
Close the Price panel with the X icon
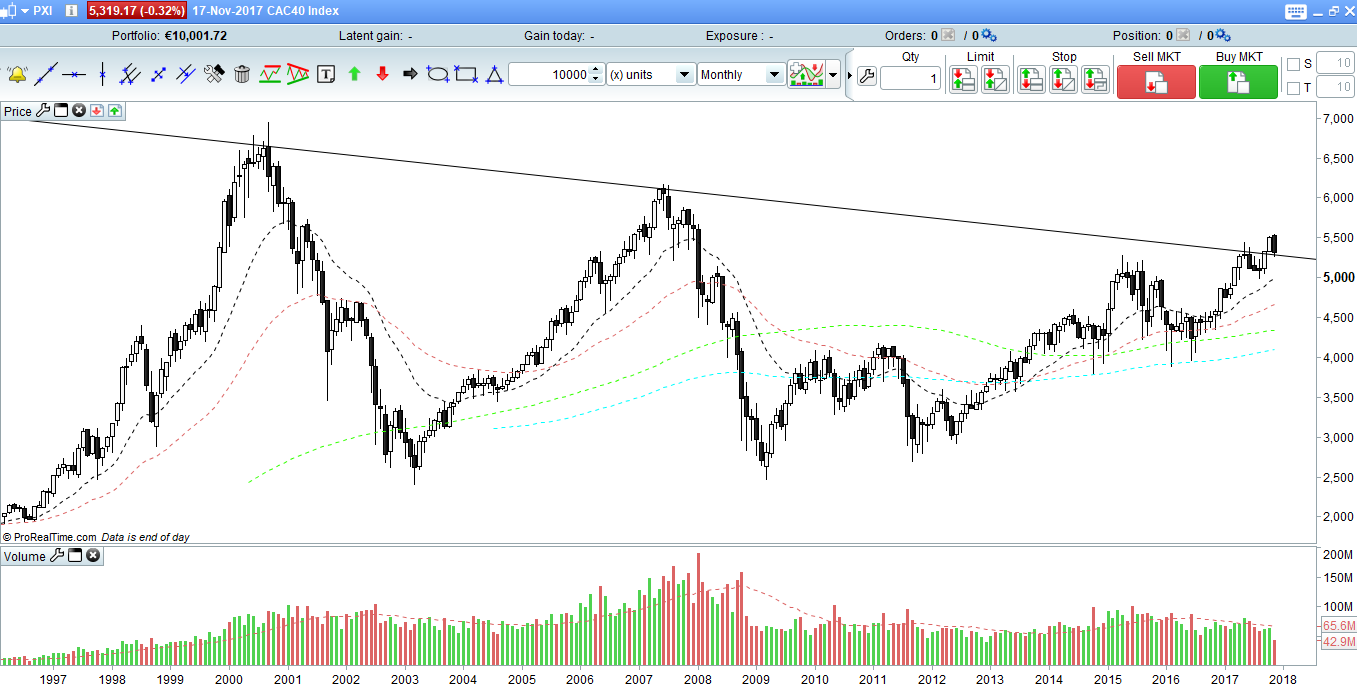click(78, 110)
